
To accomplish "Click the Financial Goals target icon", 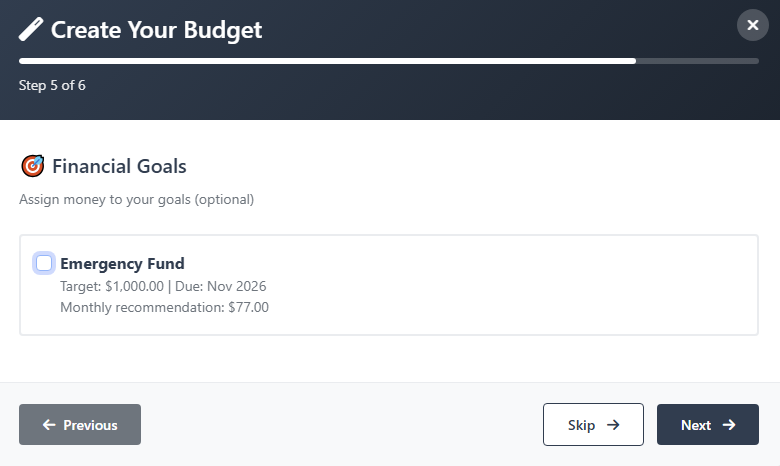I will (x=32, y=166).
